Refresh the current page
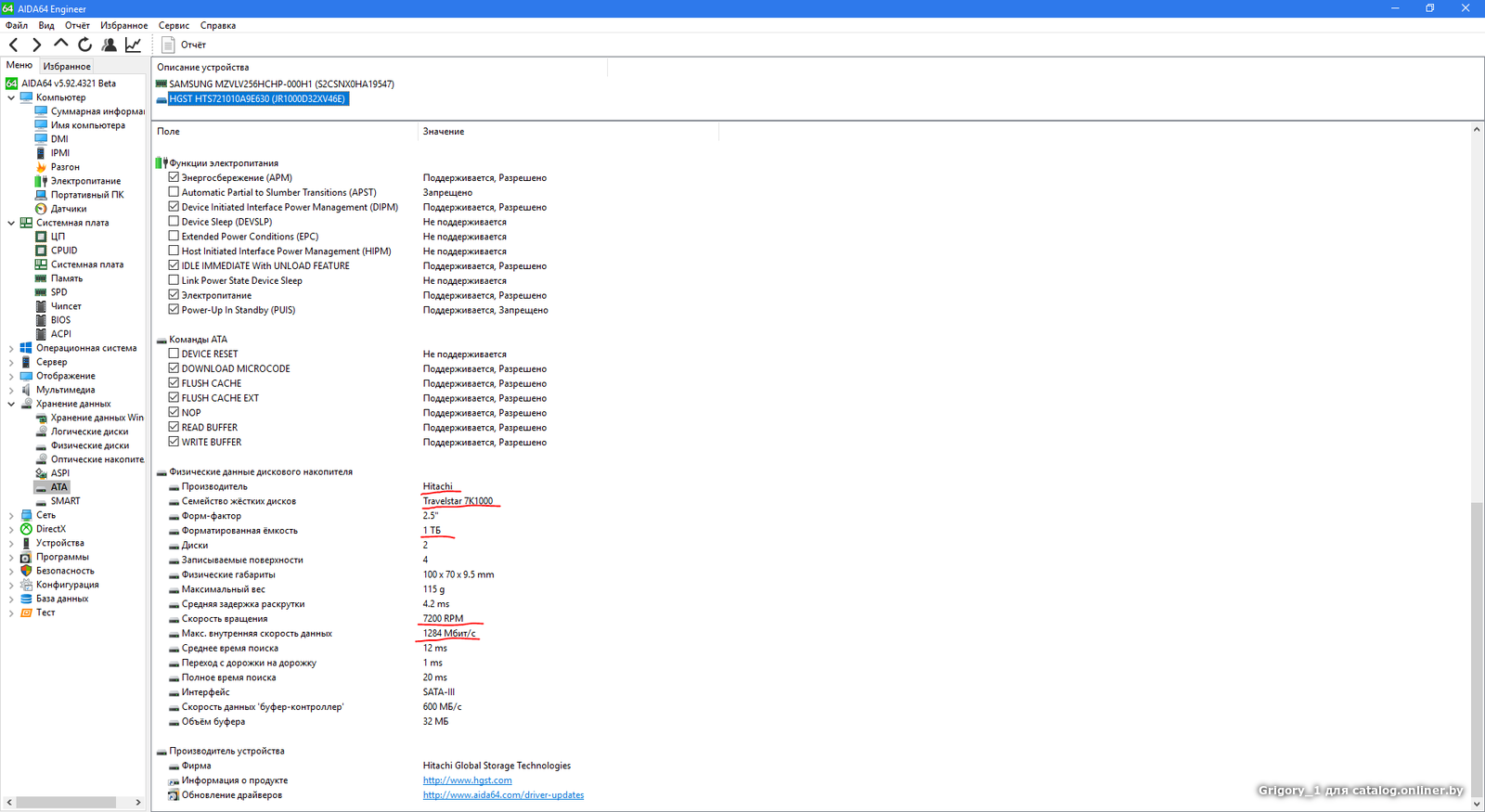 coord(85,45)
